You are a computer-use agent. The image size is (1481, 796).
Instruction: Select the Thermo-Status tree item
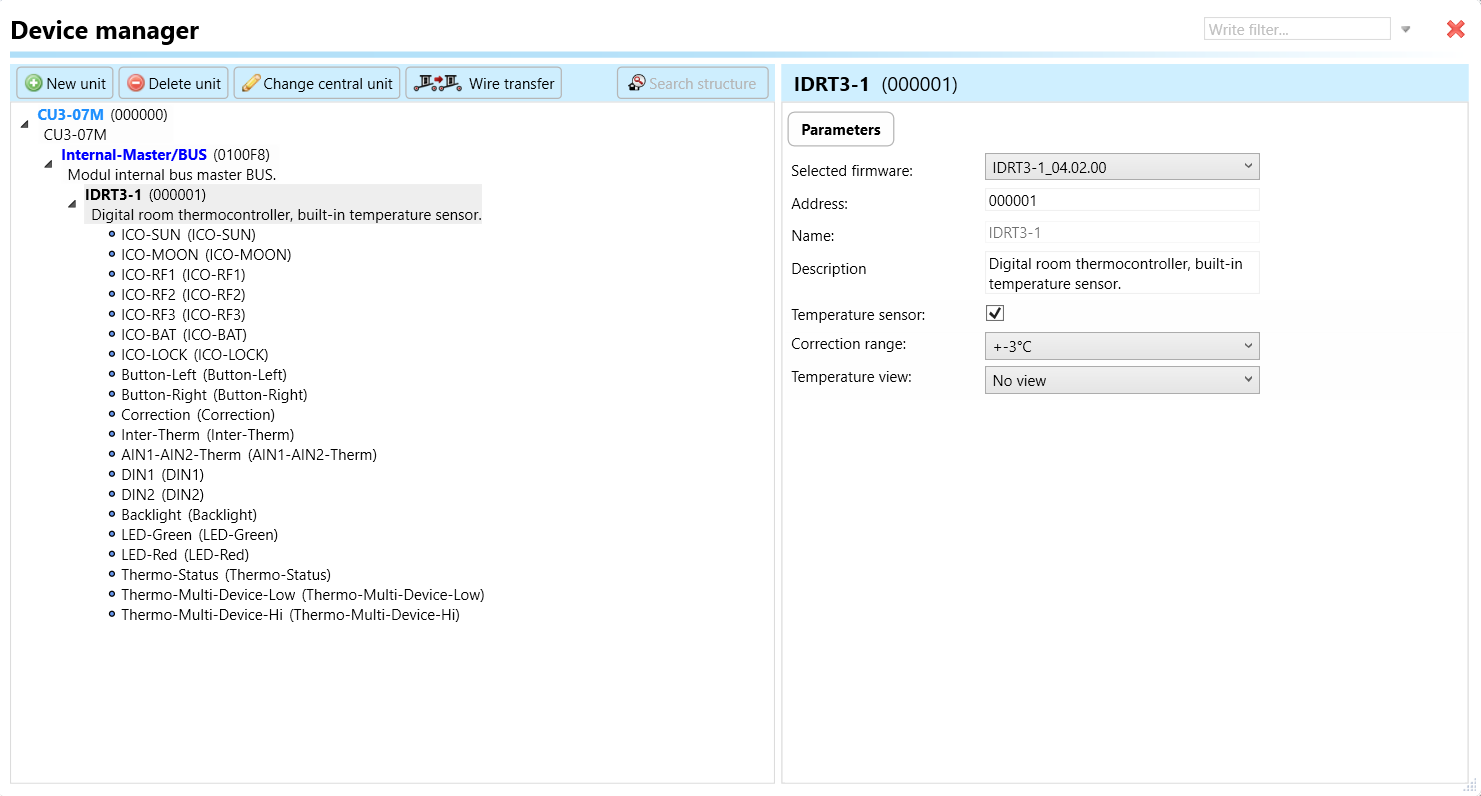(x=225, y=575)
